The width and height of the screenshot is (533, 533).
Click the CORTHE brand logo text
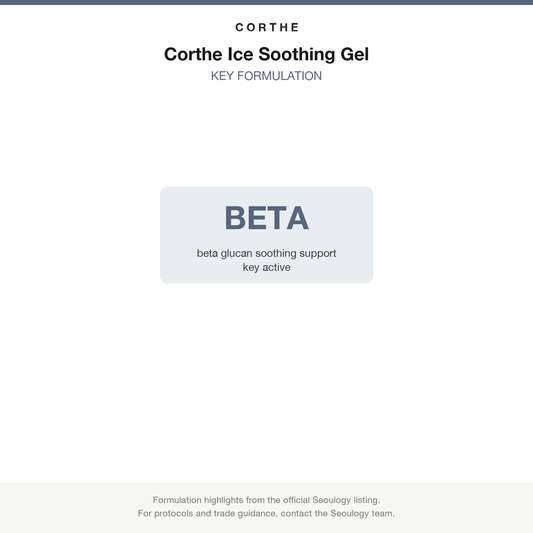click(x=266, y=27)
